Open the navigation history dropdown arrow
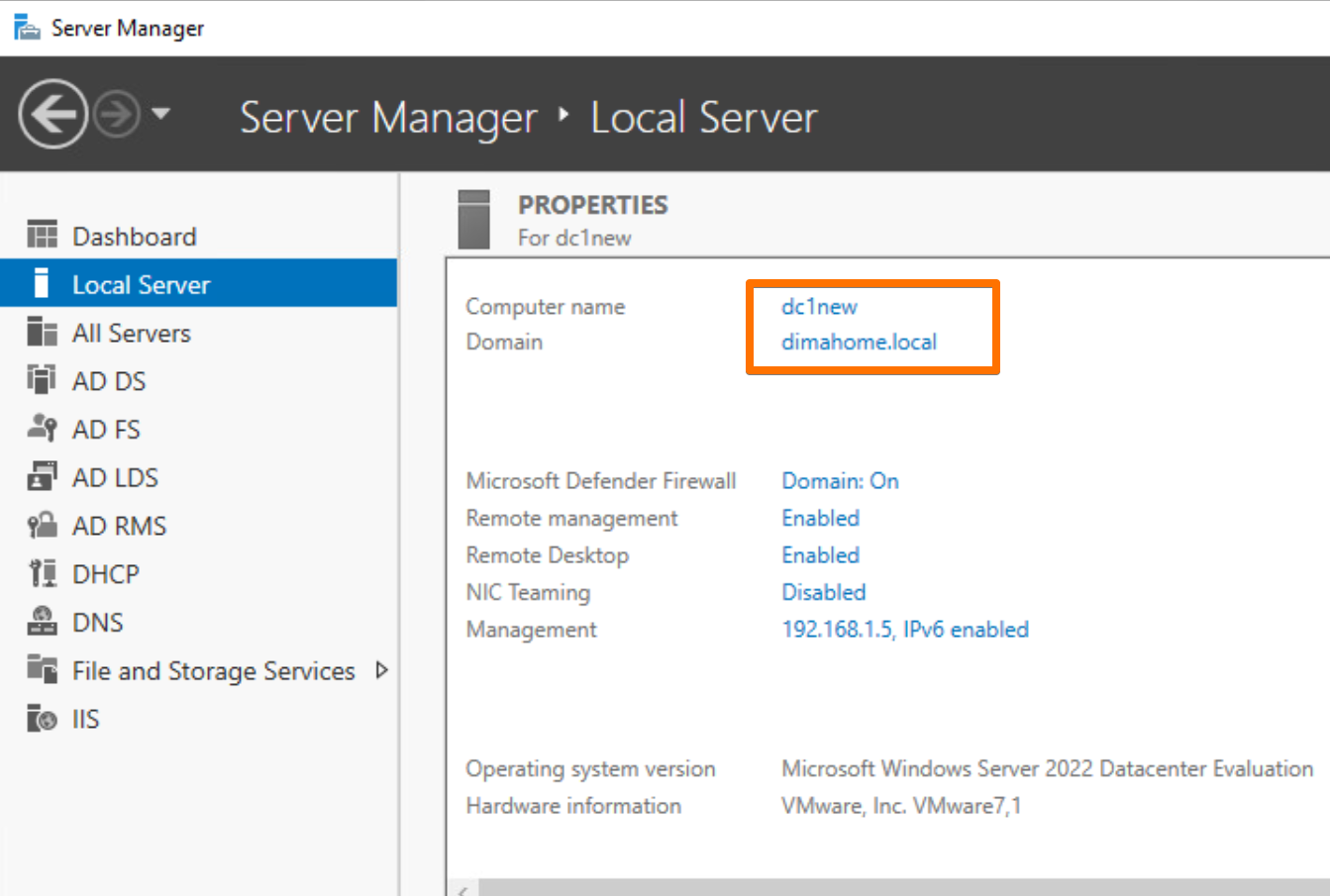The image size is (1330, 896). [160, 114]
